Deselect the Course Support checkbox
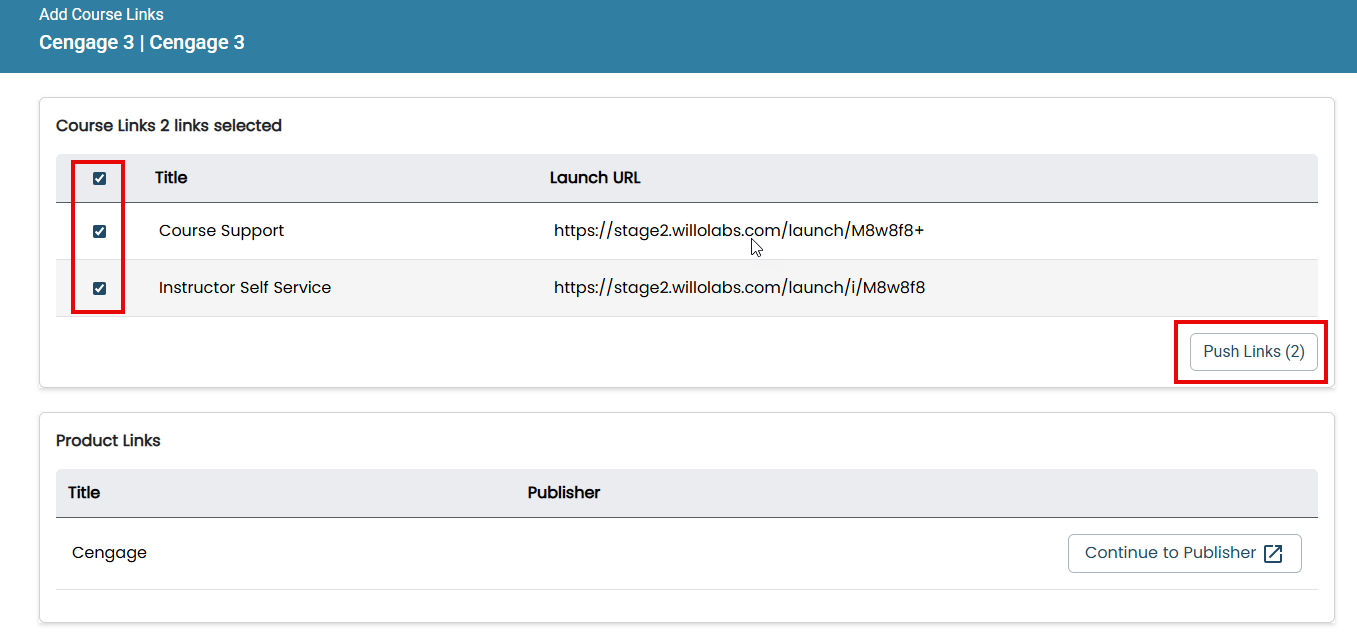The image size is (1357, 643). coord(98,231)
